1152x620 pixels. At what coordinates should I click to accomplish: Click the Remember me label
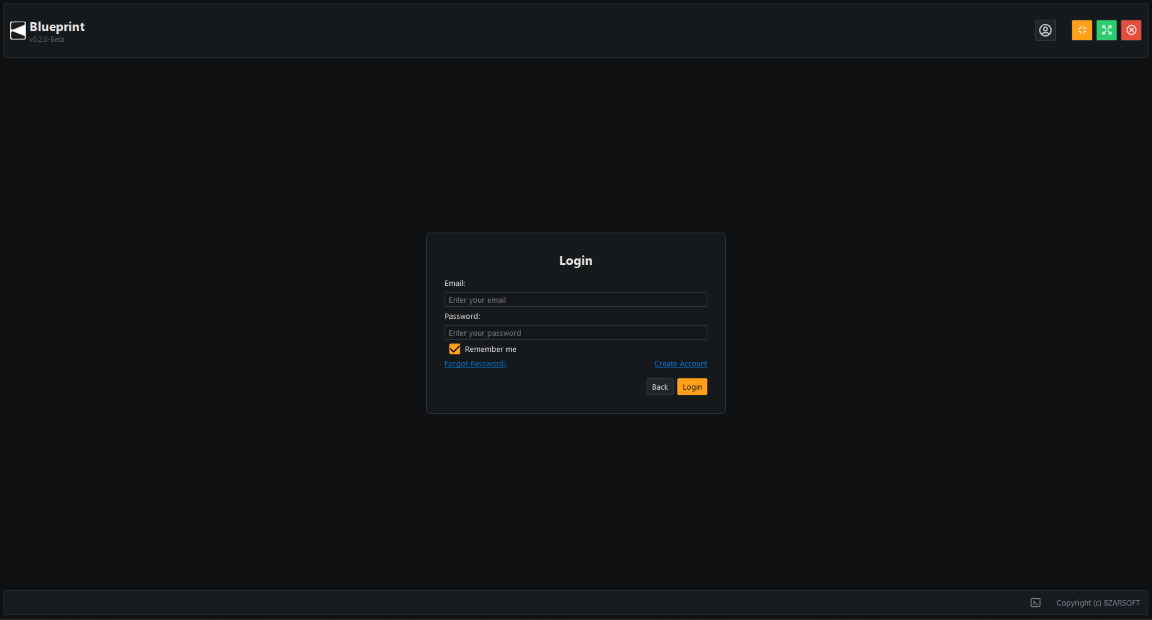click(x=490, y=350)
